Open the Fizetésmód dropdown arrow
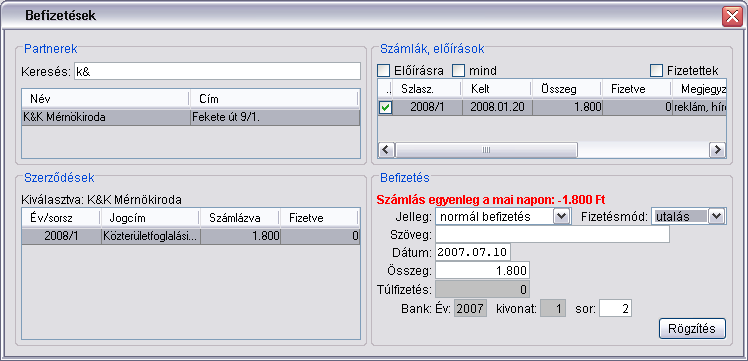 point(717,217)
